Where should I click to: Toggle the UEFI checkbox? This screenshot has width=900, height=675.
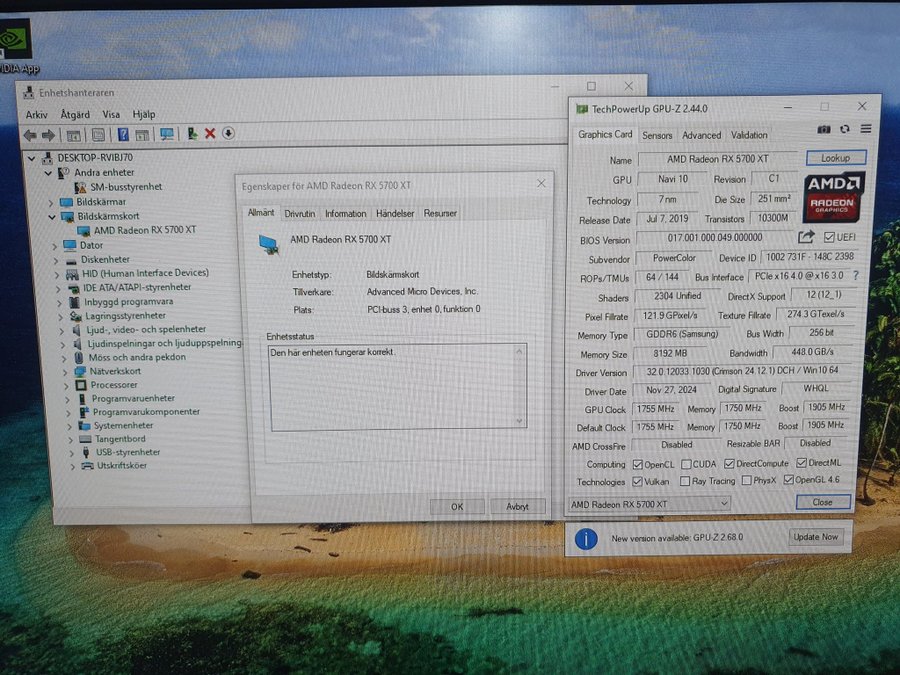(x=829, y=237)
